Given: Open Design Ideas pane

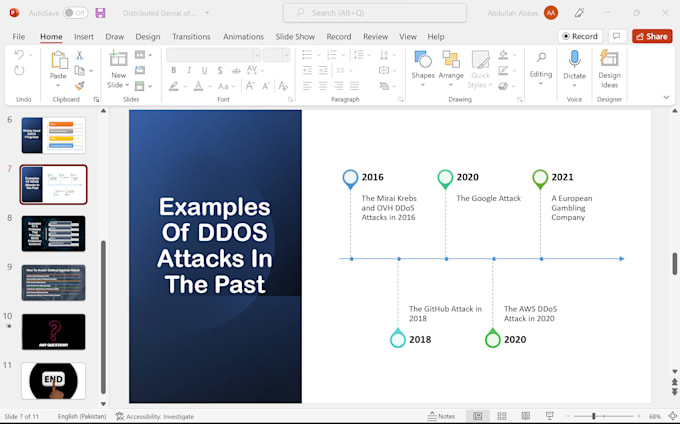Looking at the screenshot, I should point(609,68).
